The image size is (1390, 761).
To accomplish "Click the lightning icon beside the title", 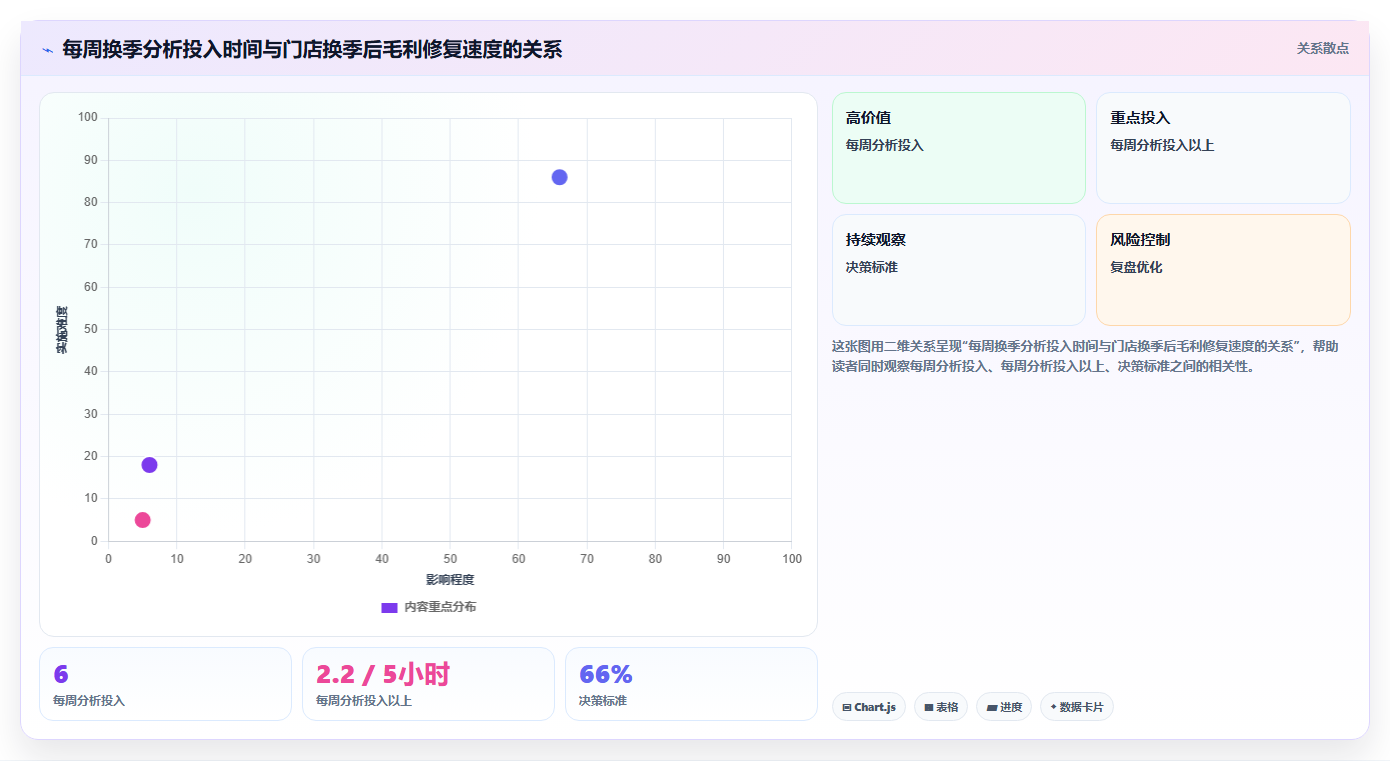I will (47, 50).
